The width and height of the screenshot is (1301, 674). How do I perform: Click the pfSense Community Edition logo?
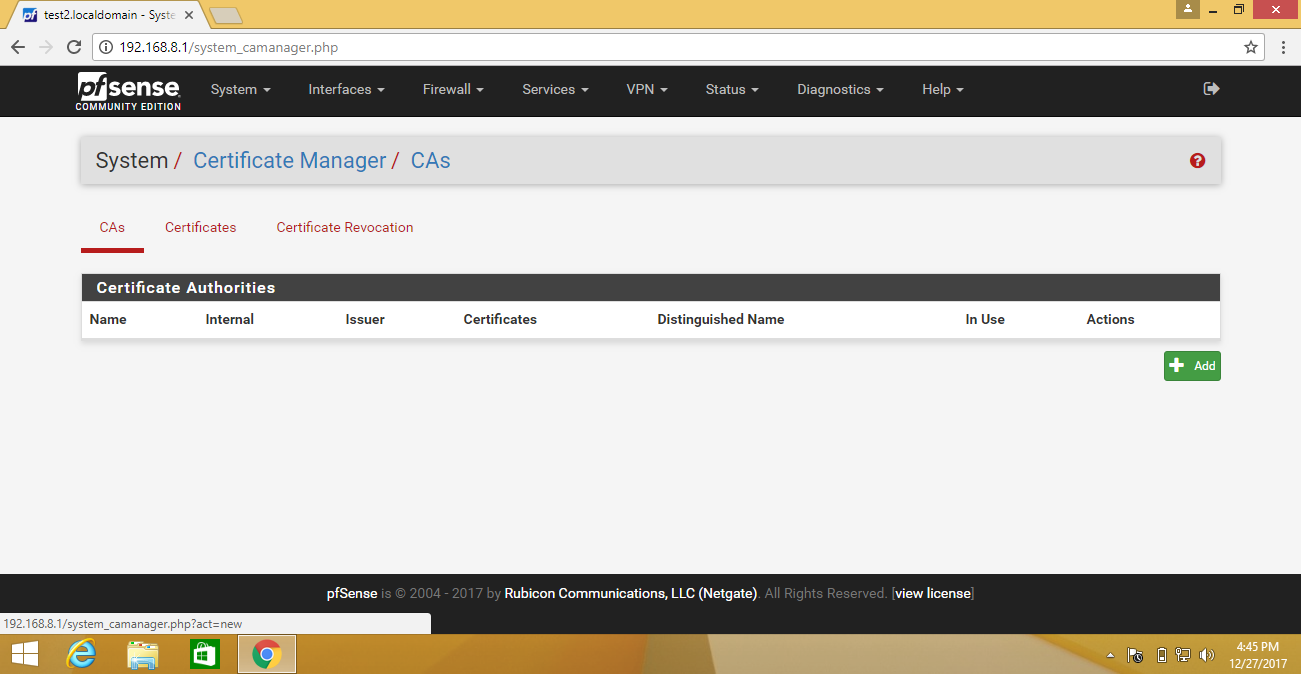point(129,90)
